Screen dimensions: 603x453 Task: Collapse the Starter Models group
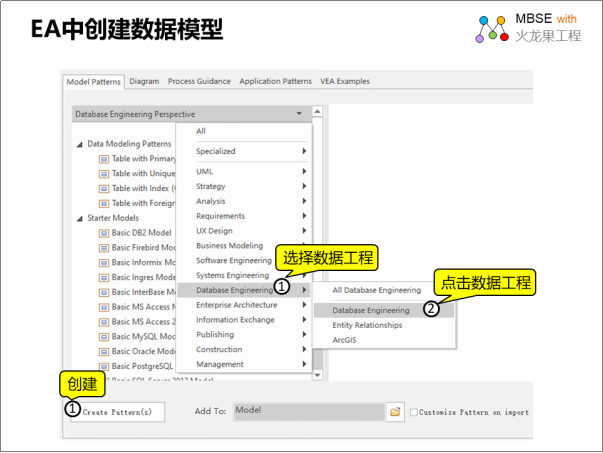[80, 219]
